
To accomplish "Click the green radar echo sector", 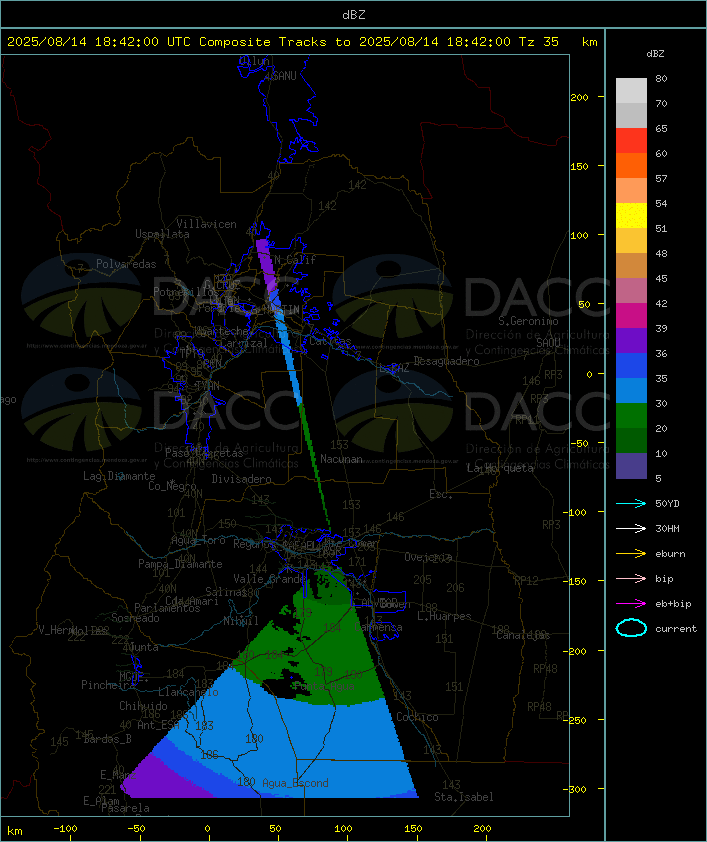I will point(327,652).
